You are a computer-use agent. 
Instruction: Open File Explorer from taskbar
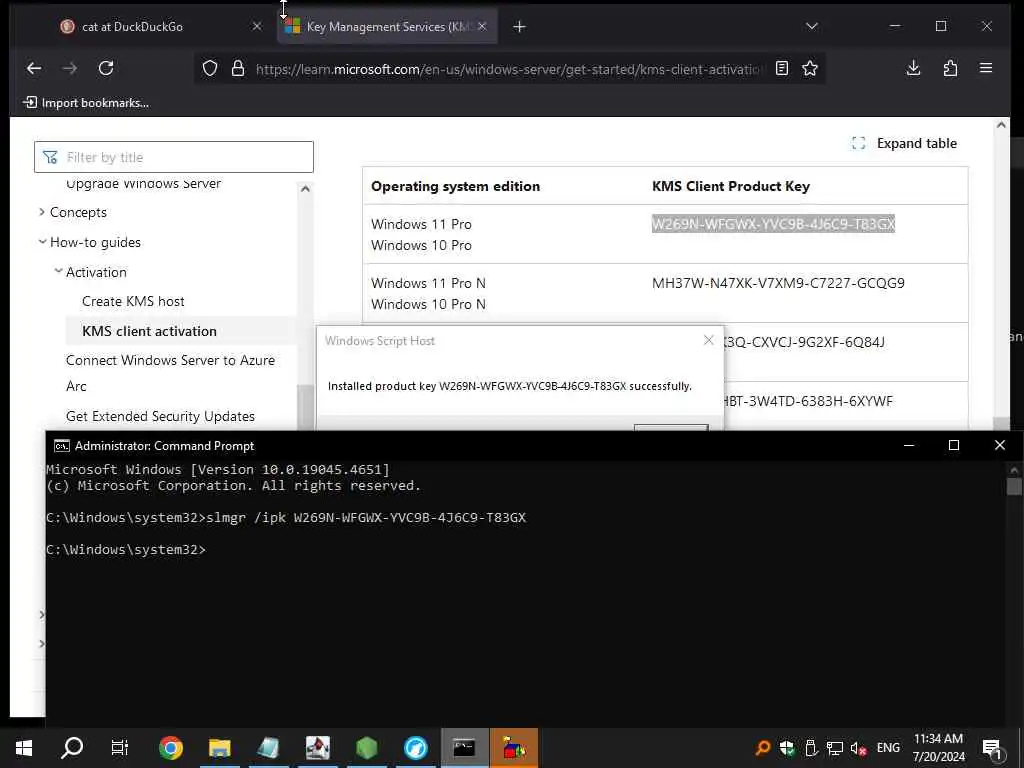[219, 748]
